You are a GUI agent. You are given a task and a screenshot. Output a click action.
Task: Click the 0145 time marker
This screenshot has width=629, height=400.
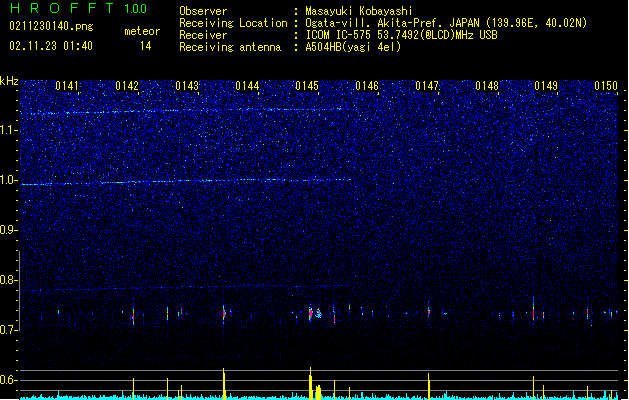pyautogui.click(x=307, y=86)
